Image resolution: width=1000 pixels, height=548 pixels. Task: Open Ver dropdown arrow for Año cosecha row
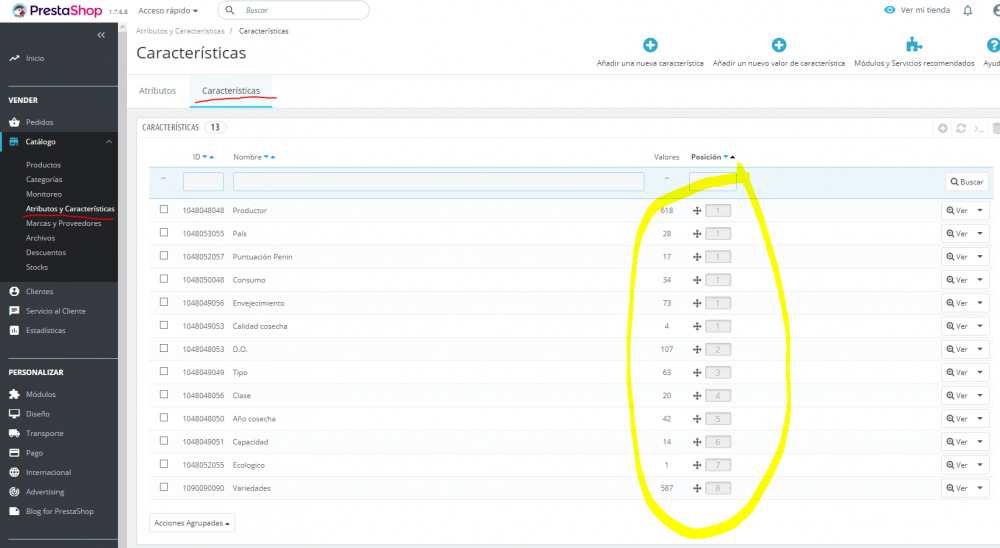tap(980, 418)
